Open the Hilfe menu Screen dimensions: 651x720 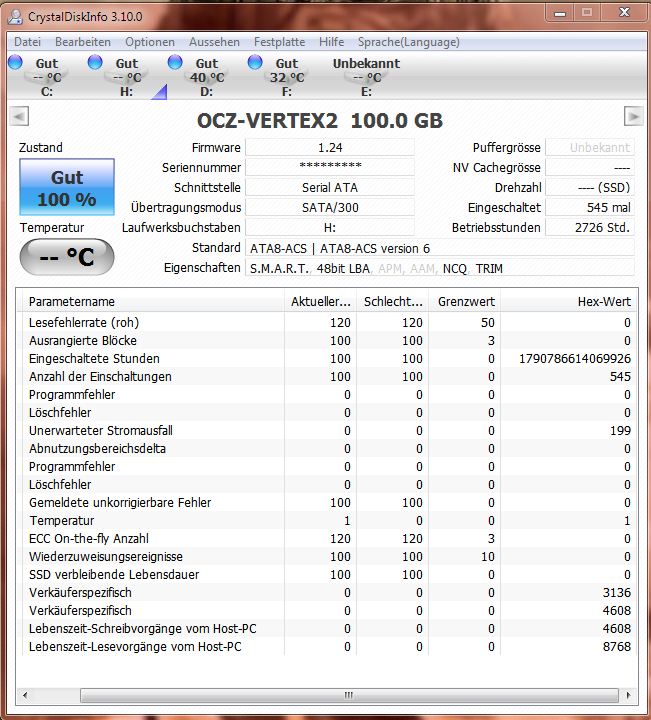331,42
